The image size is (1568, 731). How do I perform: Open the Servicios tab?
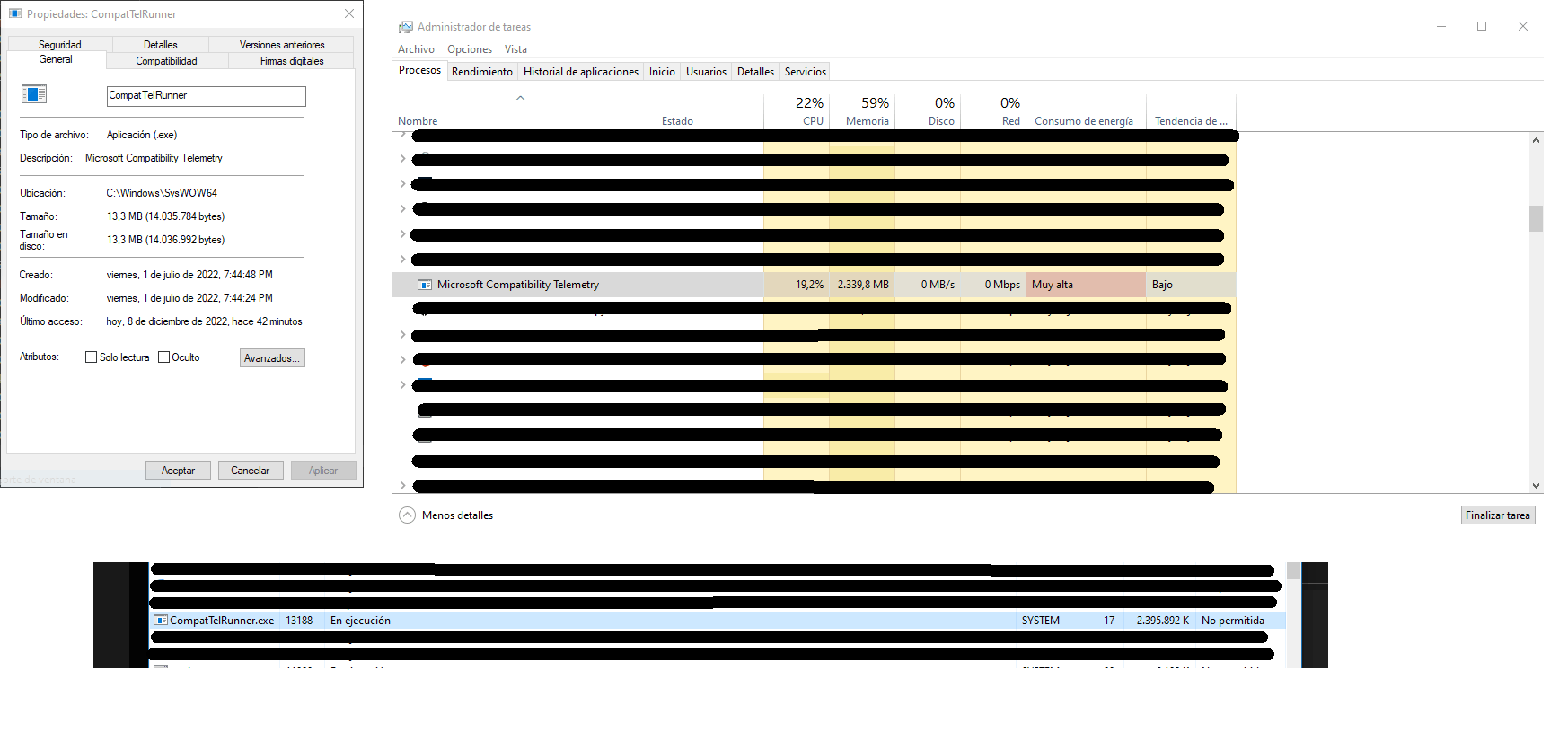click(806, 72)
